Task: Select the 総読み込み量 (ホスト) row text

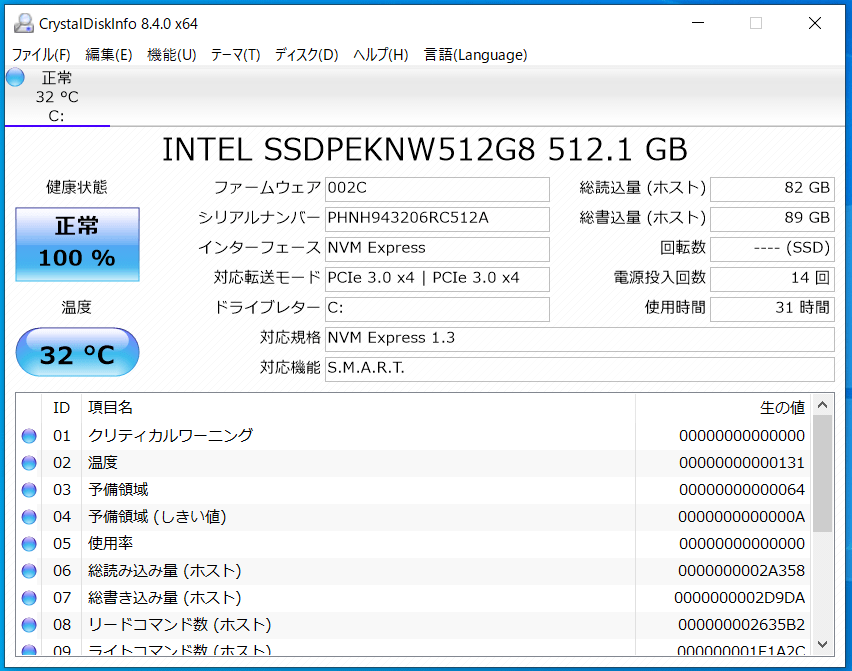Action: [165, 571]
